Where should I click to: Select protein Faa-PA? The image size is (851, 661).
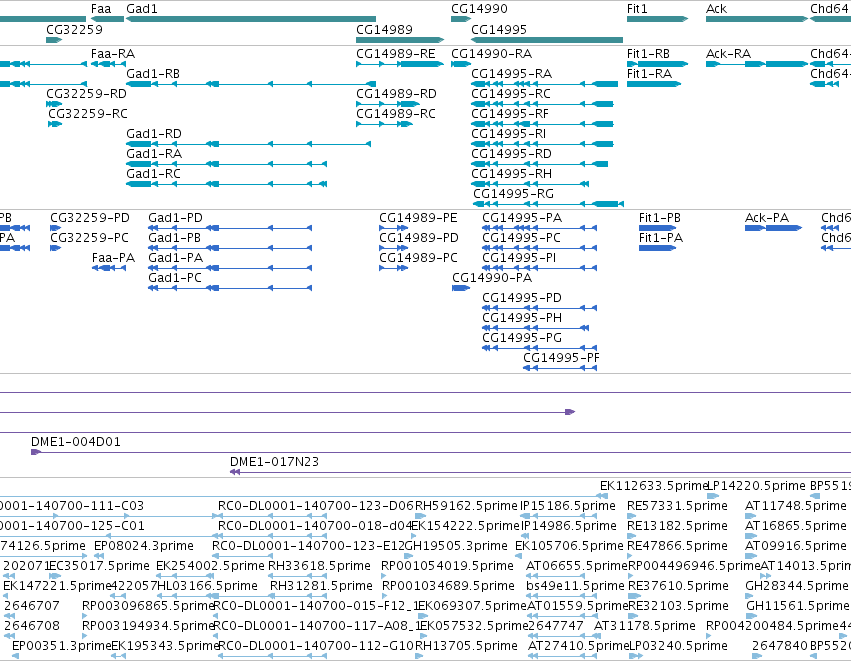(111, 268)
